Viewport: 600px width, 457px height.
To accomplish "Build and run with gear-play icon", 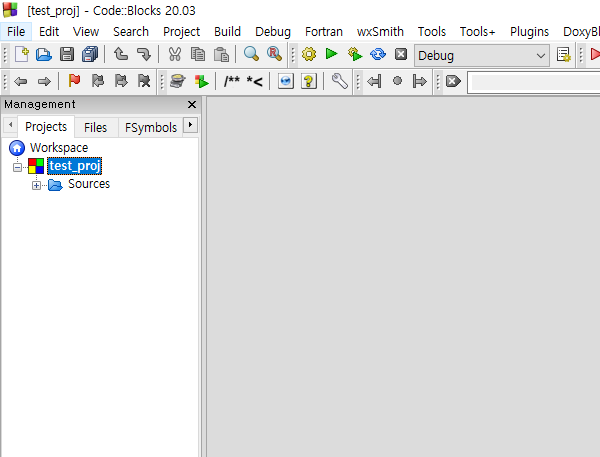I will (x=355, y=54).
